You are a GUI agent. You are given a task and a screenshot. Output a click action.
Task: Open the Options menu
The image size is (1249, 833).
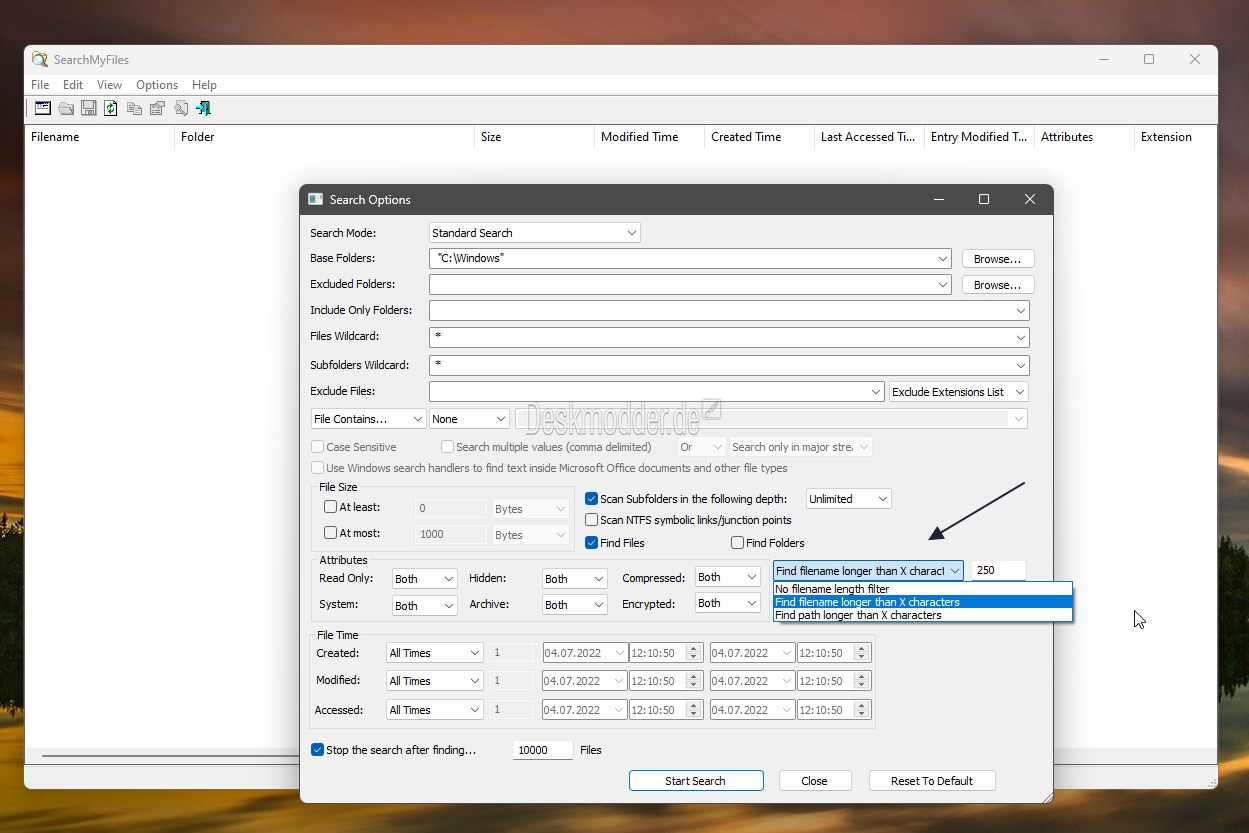tap(157, 85)
